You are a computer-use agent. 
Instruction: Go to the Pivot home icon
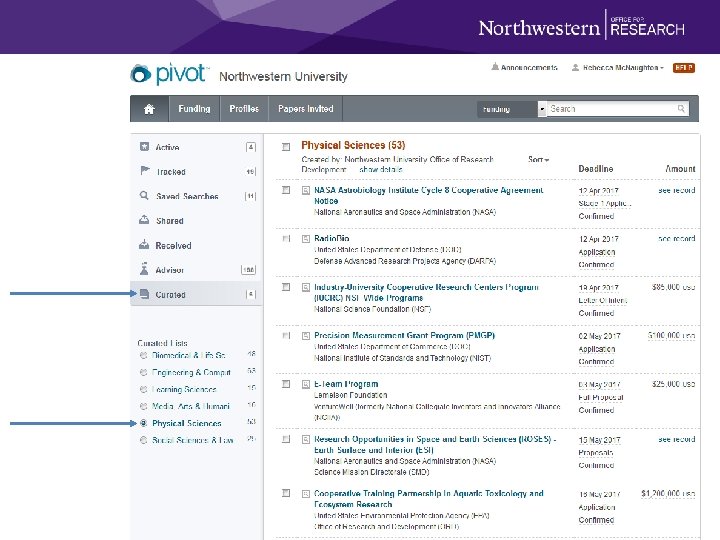click(149, 109)
